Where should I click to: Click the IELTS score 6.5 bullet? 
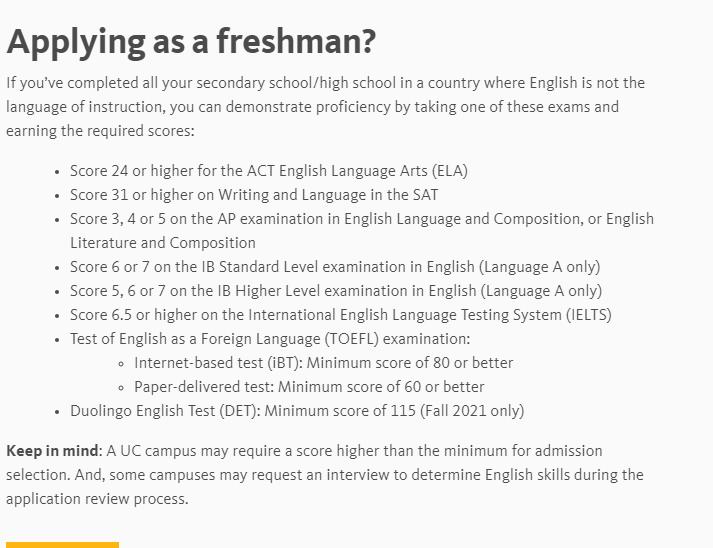click(x=340, y=315)
